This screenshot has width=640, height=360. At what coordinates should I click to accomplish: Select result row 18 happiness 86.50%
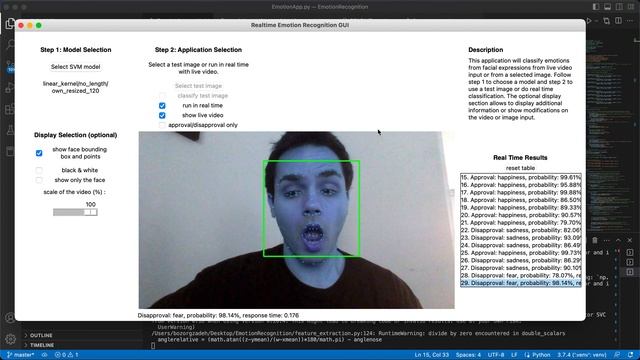click(520, 200)
